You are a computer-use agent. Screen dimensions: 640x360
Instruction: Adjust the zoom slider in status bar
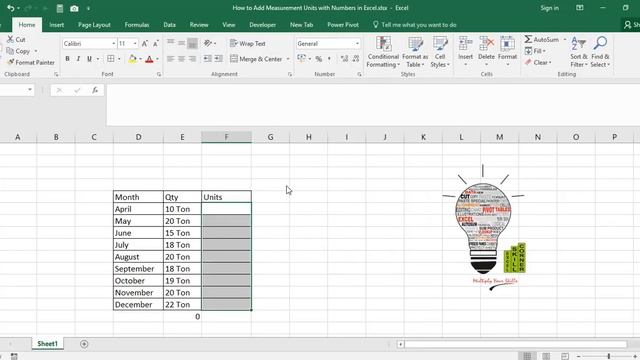point(609,356)
